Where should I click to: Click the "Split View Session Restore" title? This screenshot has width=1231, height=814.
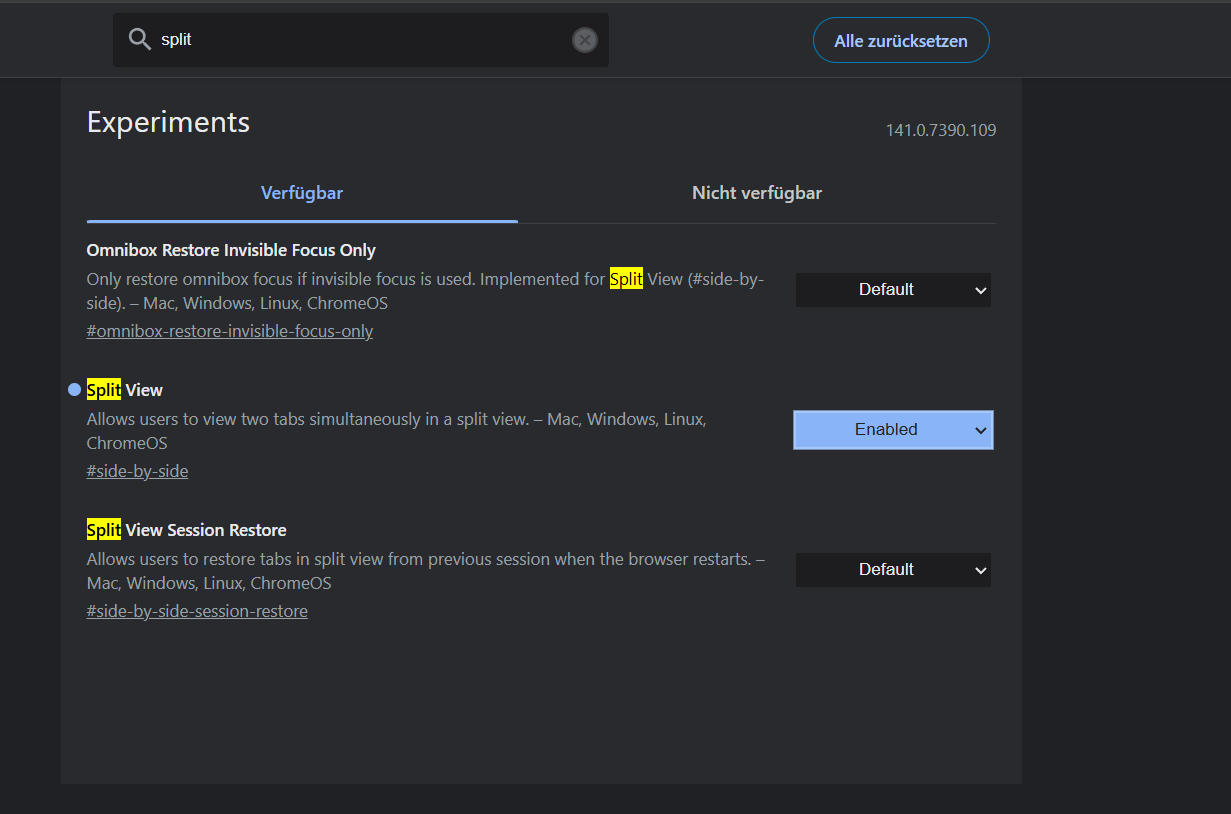pyautogui.click(x=187, y=530)
